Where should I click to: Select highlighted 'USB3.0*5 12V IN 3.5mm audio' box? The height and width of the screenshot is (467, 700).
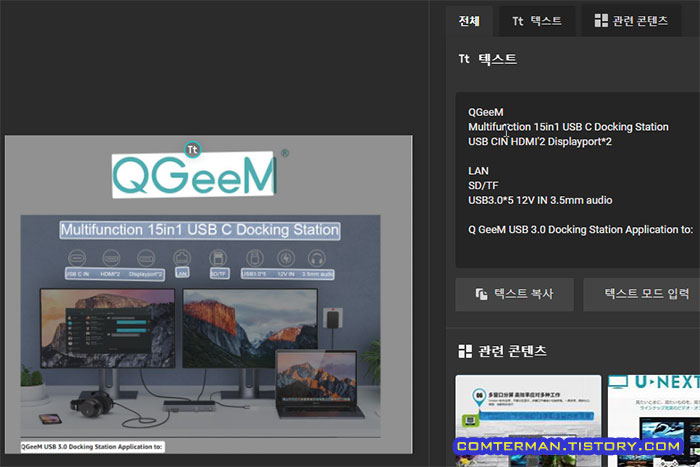click(288, 274)
